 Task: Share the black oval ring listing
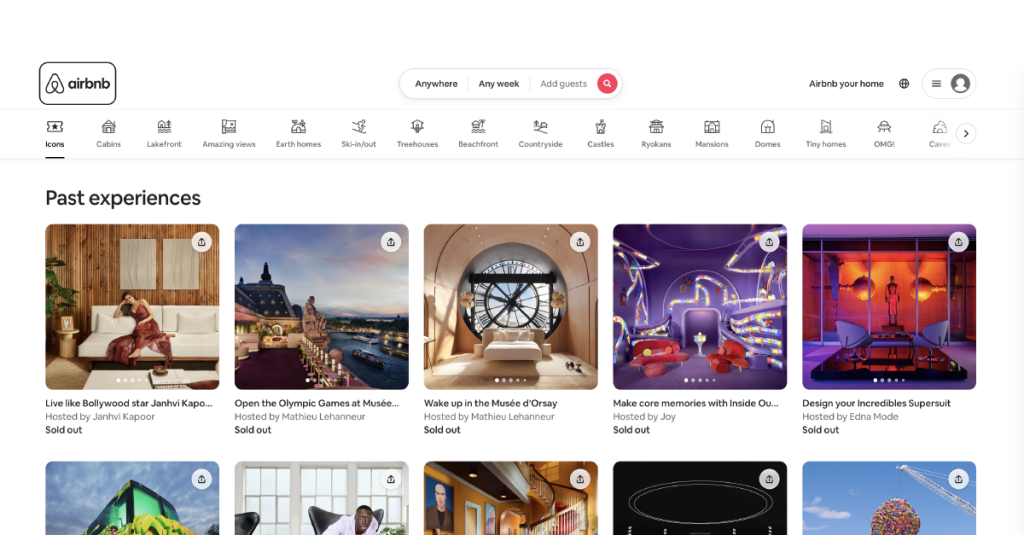point(769,479)
